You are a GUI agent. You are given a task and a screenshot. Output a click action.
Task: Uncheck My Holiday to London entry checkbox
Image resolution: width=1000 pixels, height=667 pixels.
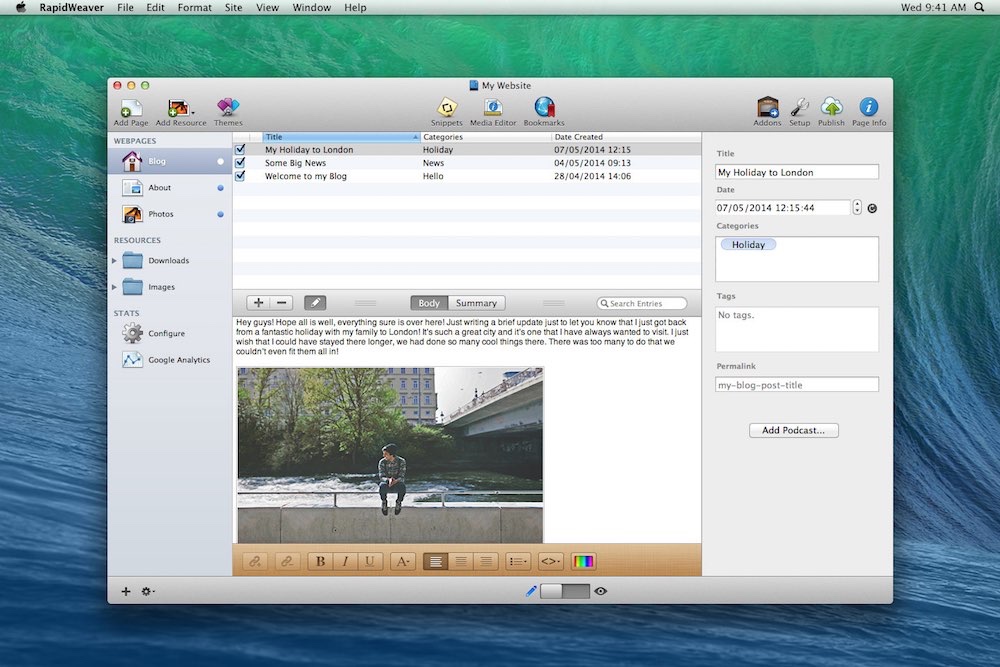pos(240,149)
